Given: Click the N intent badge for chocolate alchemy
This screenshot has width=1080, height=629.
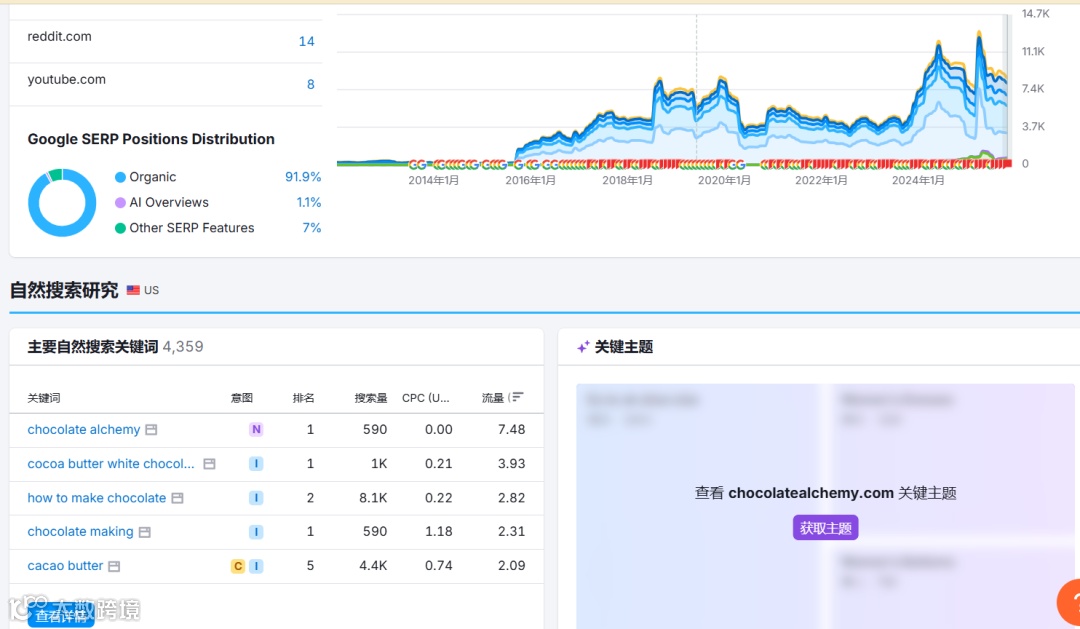Looking at the screenshot, I should tap(256, 430).
